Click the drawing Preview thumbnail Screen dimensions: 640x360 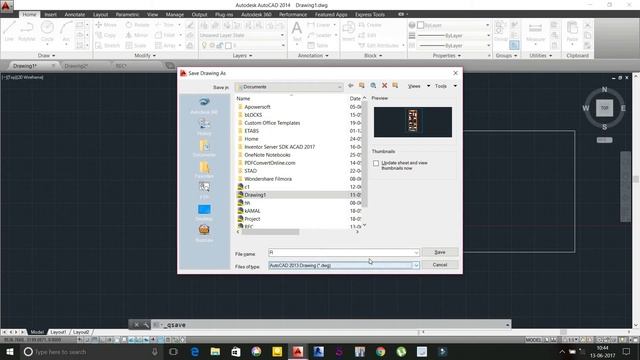(413, 122)
